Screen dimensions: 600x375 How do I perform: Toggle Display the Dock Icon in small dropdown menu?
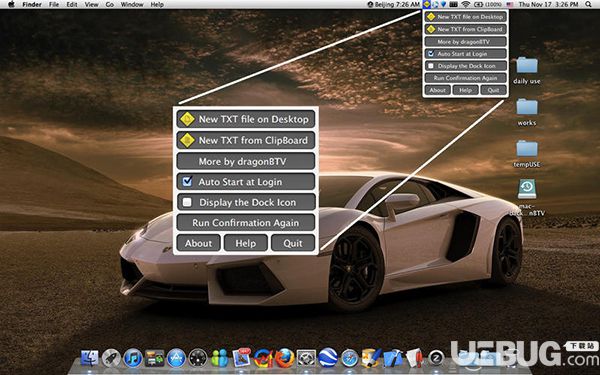431,66
